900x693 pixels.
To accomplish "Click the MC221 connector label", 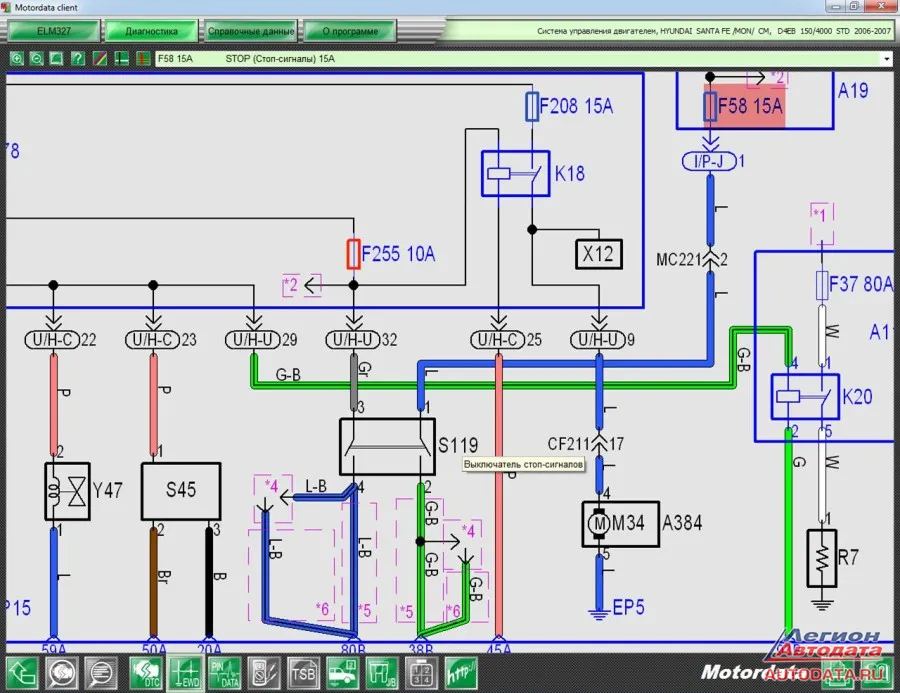I will (x=679, y=260).
